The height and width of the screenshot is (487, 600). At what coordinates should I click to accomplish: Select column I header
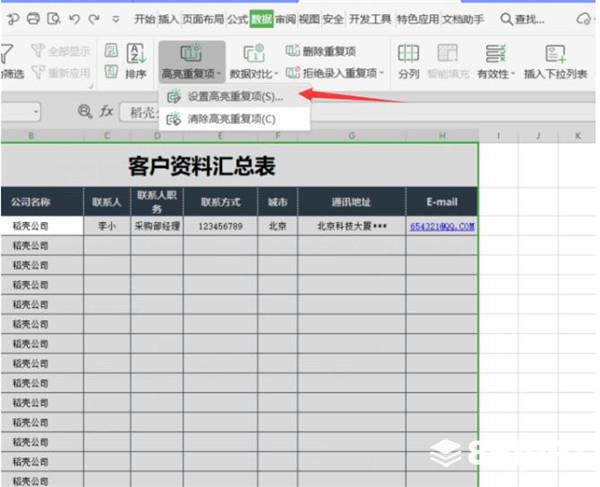point(498,135)
